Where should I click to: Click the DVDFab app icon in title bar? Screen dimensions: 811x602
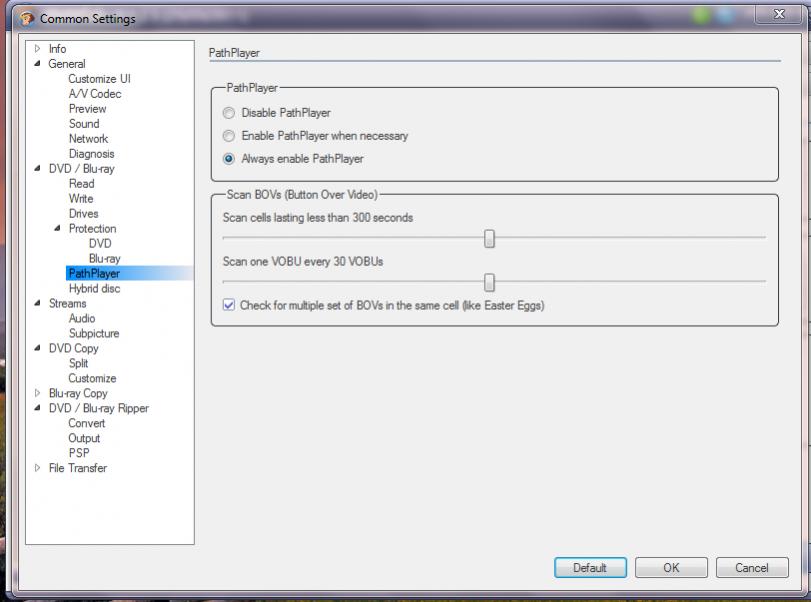coord(26,19)
